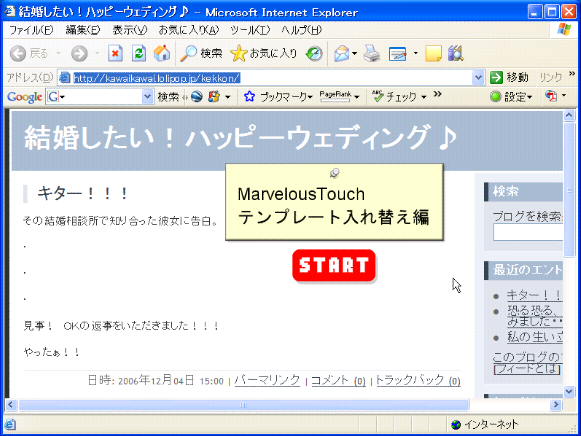Click the Google toolbar bookmark star icon
Screen dimensions: 581x436
249,97
